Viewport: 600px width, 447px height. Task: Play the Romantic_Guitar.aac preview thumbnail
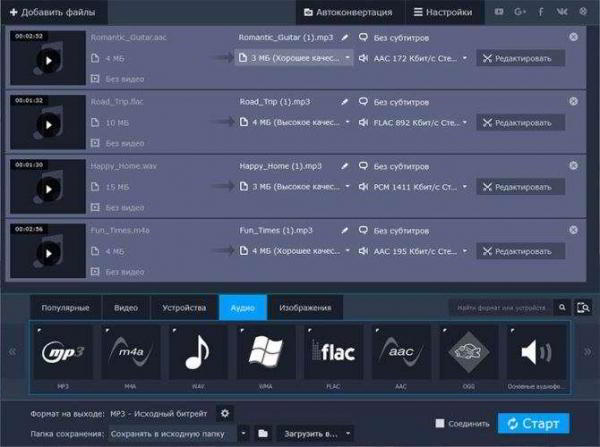[47, 59]
